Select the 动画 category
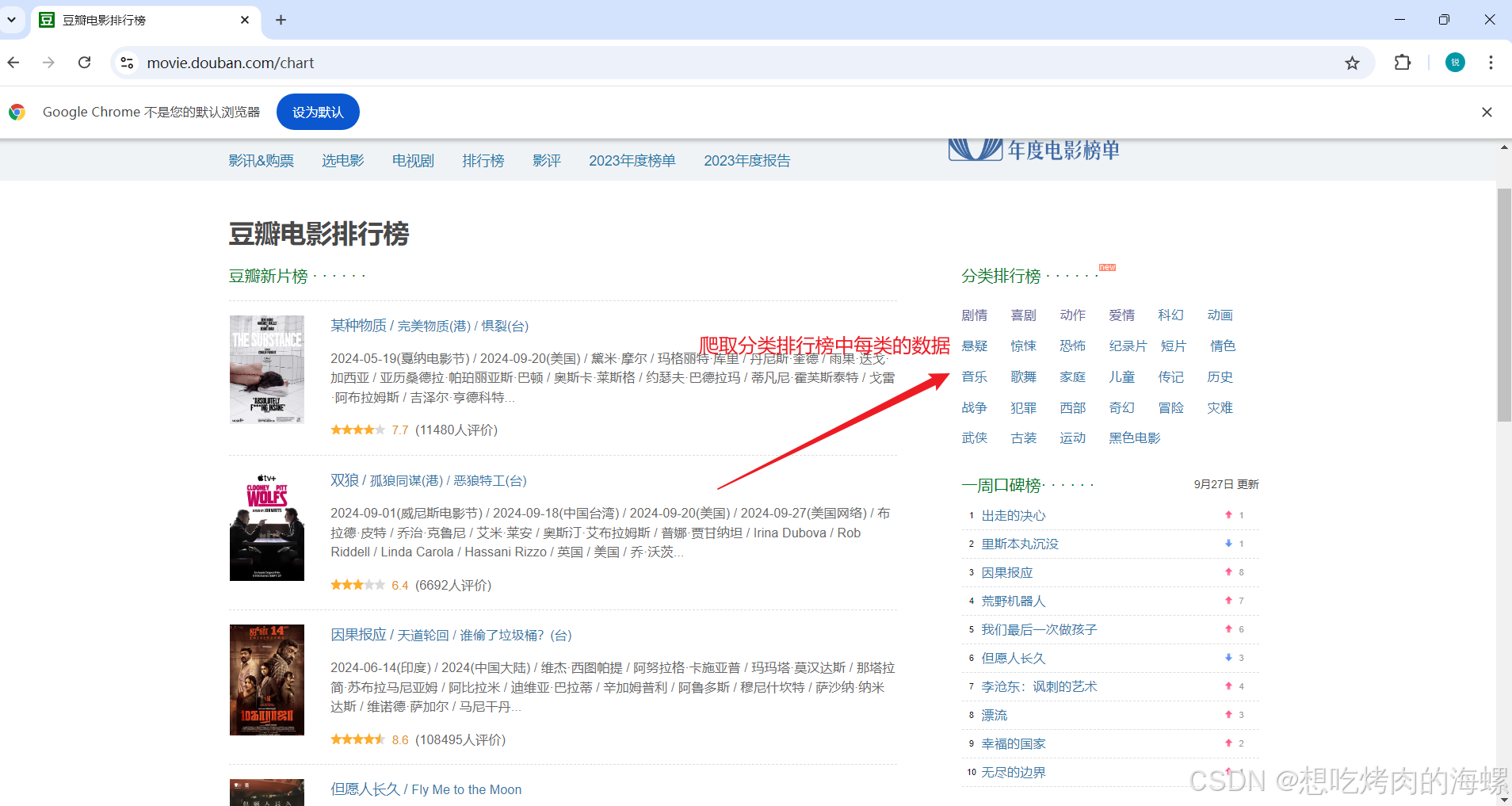 point(1220,315)
